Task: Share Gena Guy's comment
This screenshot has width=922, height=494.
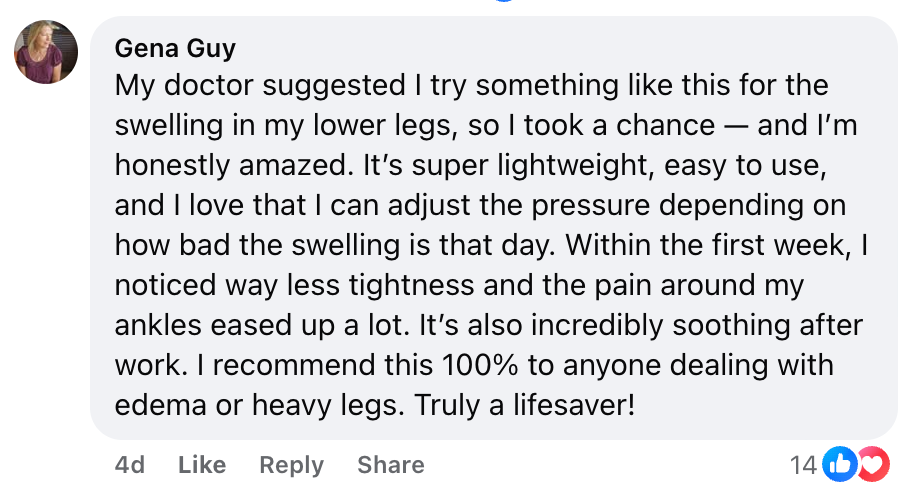Action: (390, 465)
